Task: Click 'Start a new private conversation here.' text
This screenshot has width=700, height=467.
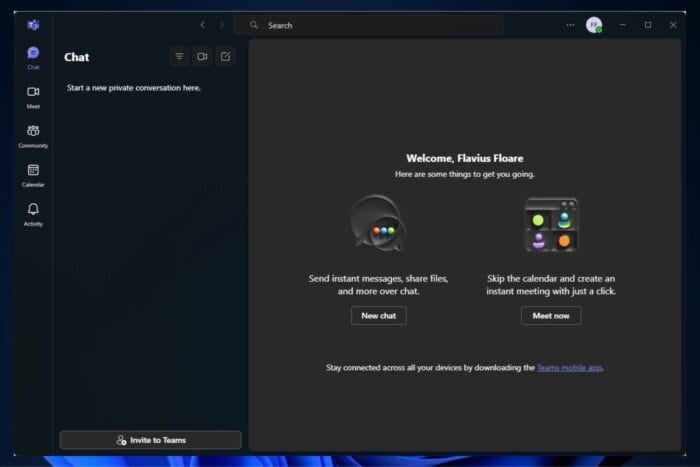Action: [133, 88]
